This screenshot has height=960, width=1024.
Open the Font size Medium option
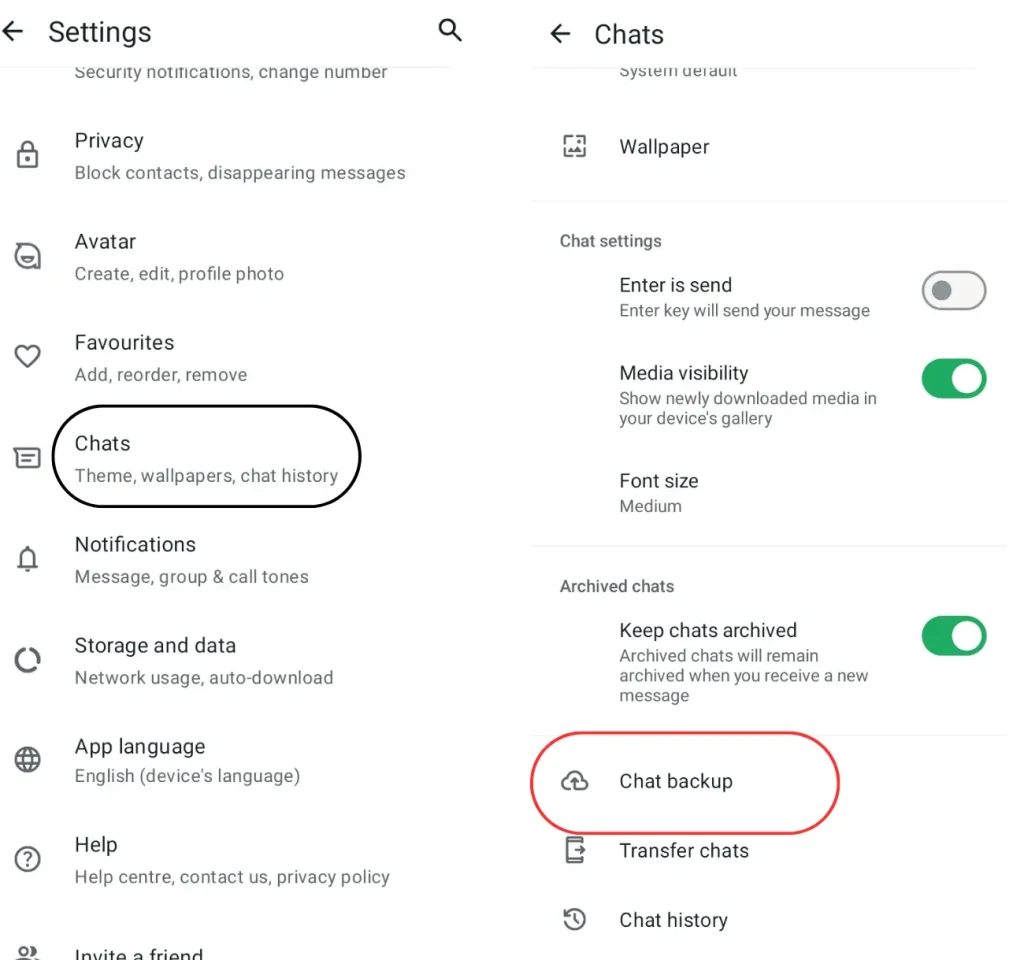(x=768, y=493)
